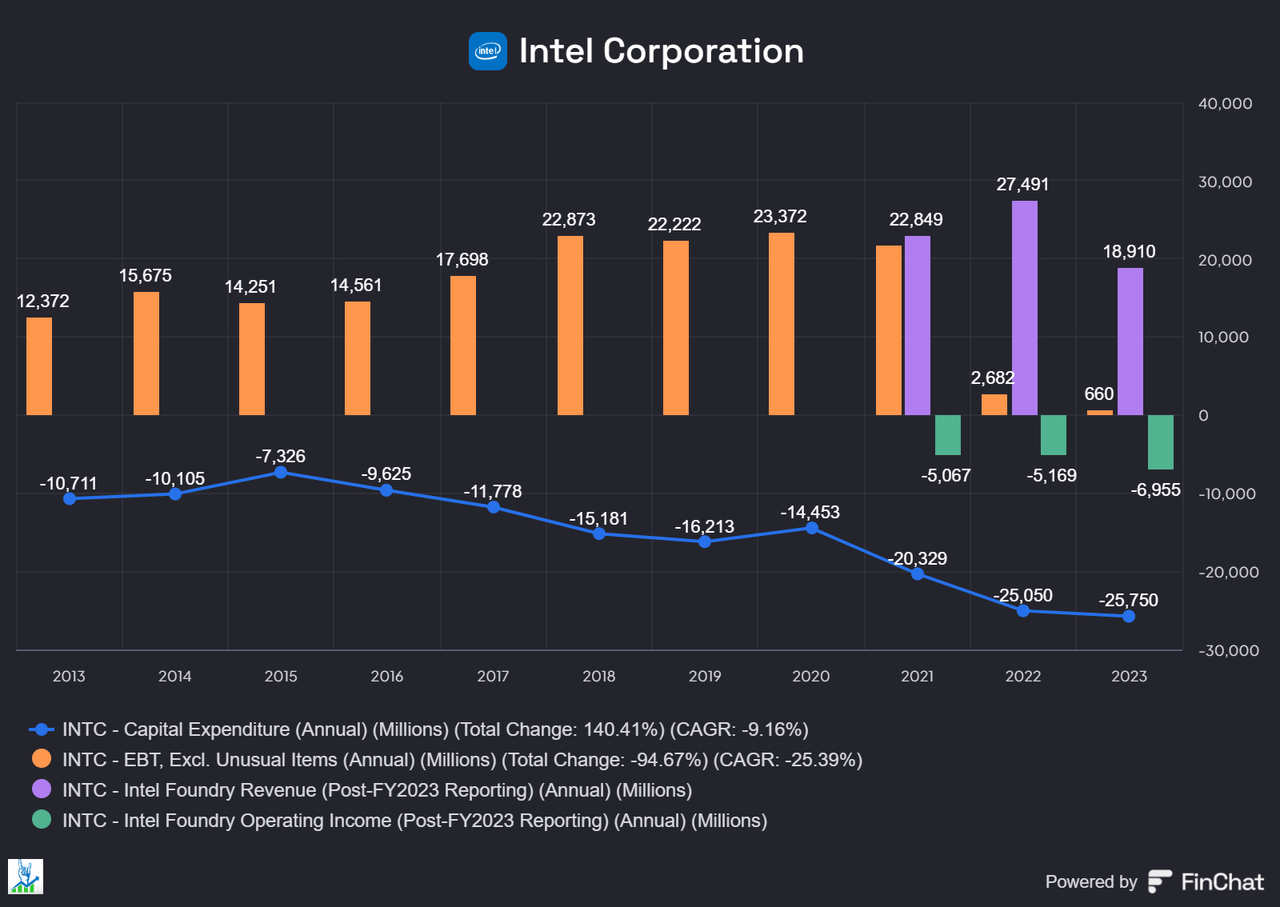Select the 2023 green Operating Income bar
1280x907 pixels.
pos(1160,442)
